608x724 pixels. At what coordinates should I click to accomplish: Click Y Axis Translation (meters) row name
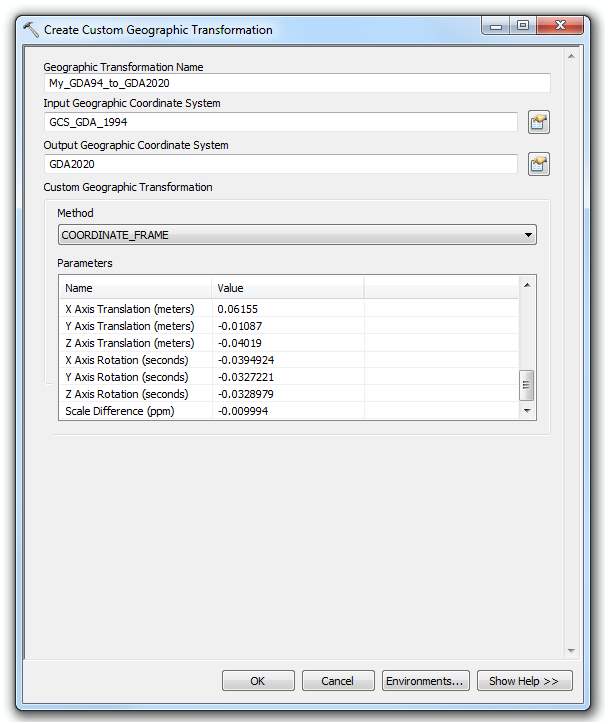pos(130,326)
